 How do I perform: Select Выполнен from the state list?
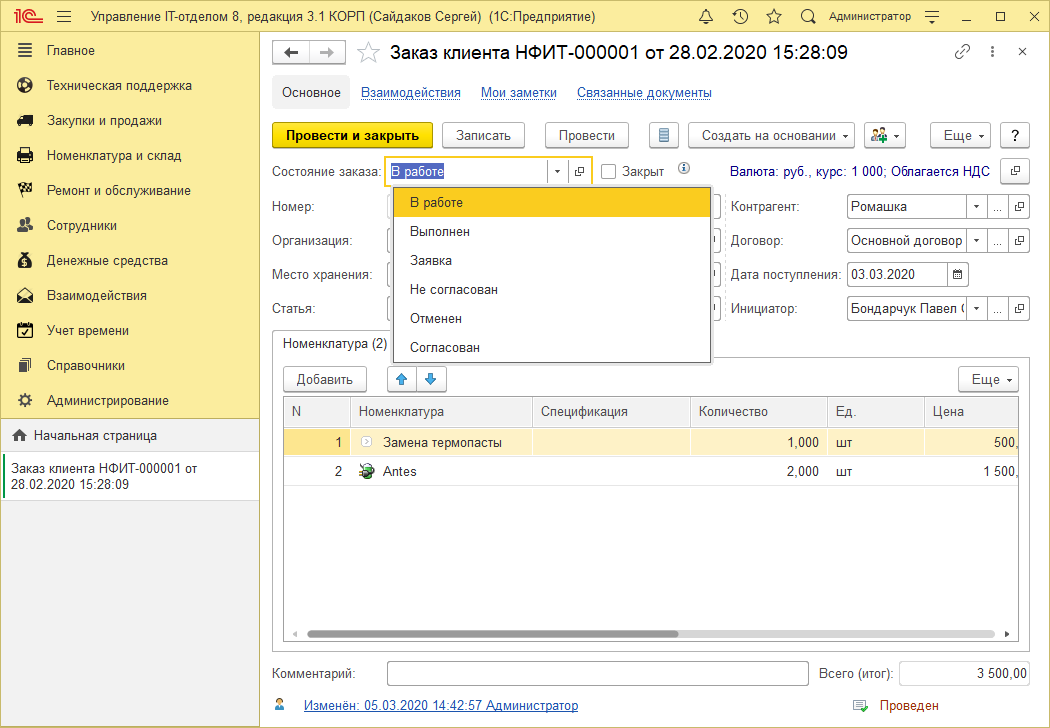point(440,231)
